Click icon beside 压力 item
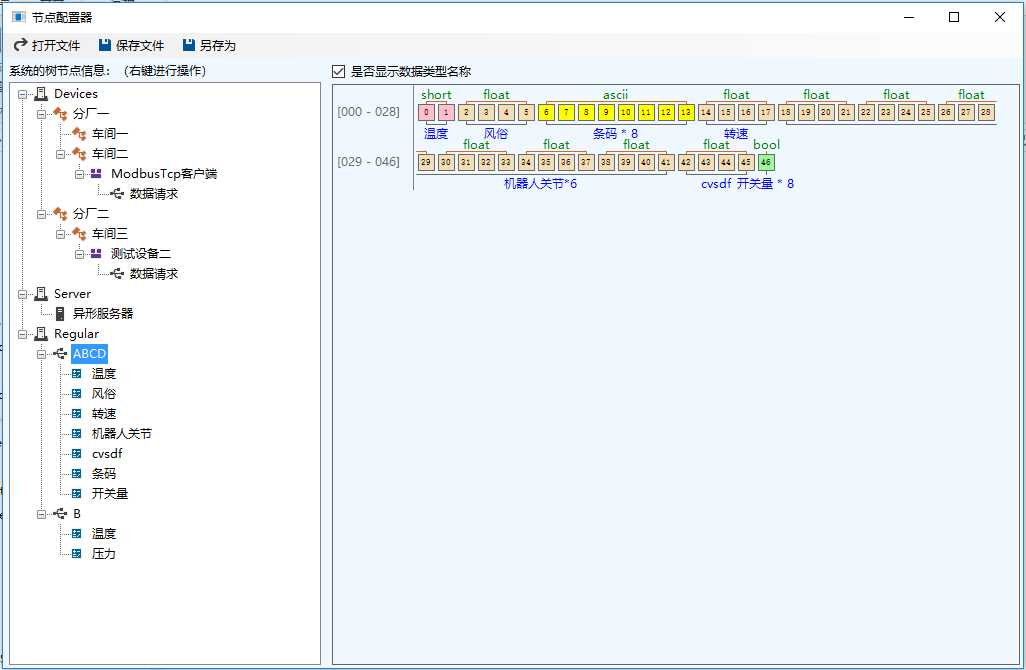 point(77,554)
